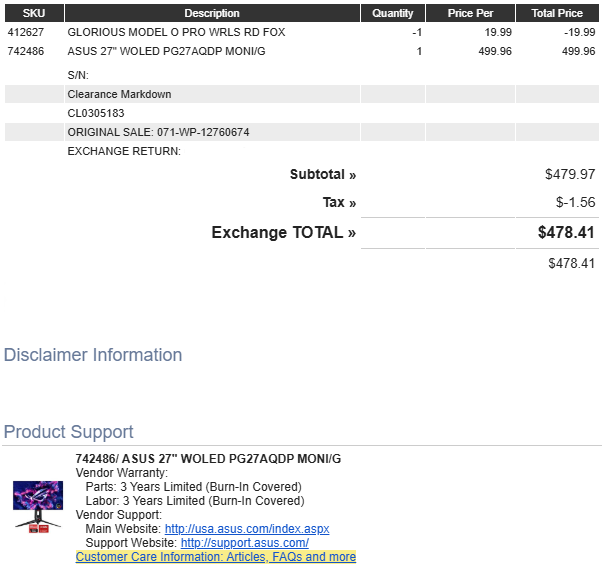Open Customer Care Information articles and FAQs link
The image size is (604, 567).
pyautogui.click(x=215, y=557)
